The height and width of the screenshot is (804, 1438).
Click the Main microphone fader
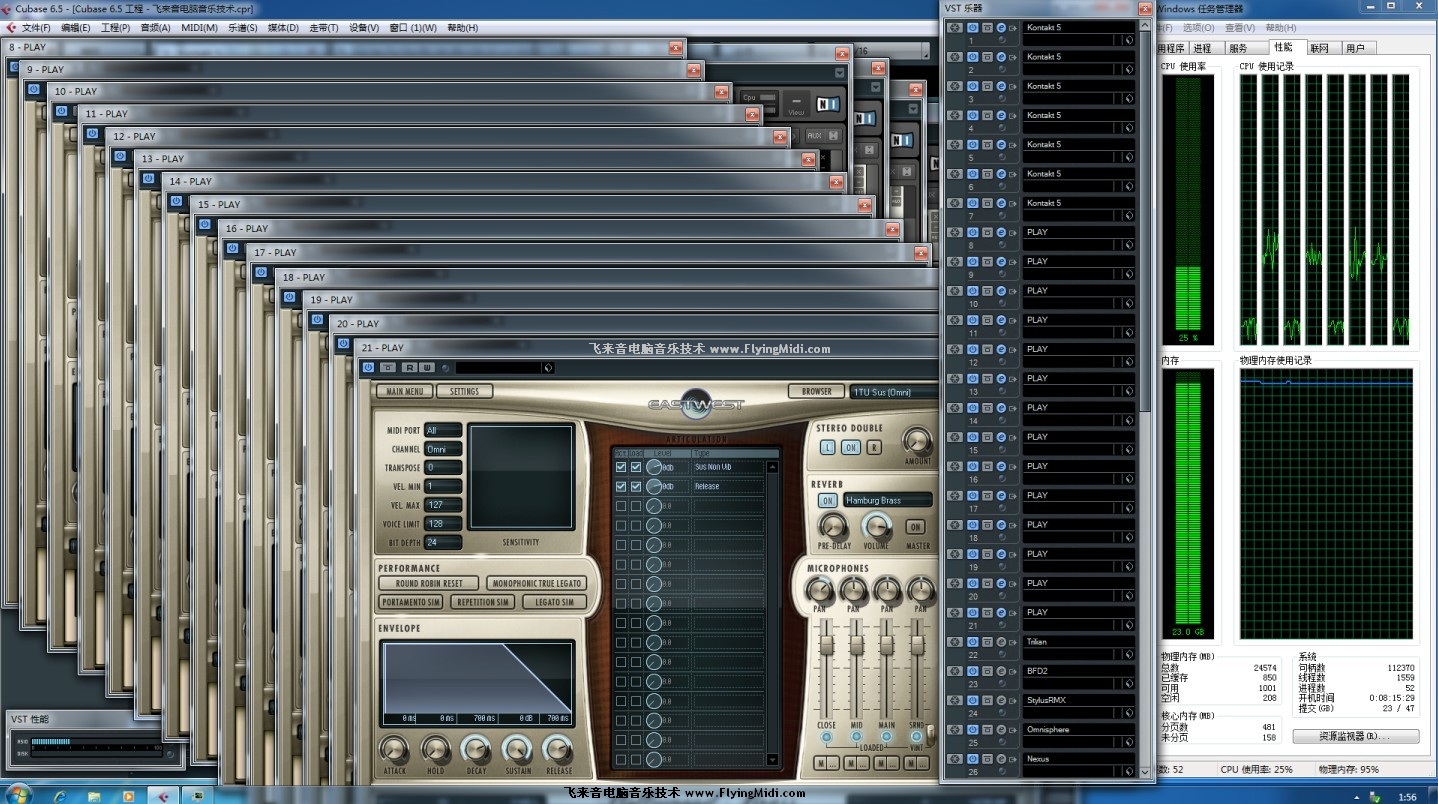[886, 645]
